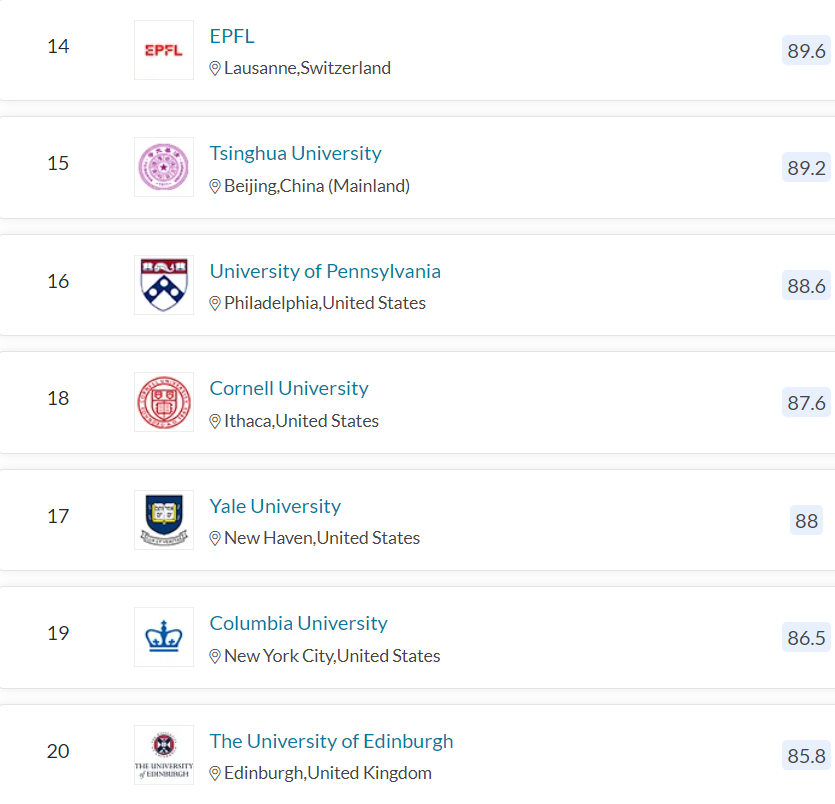This screenshot has width=835, height=804.
Task: Open the Yale University link
Action: [275, 506]
